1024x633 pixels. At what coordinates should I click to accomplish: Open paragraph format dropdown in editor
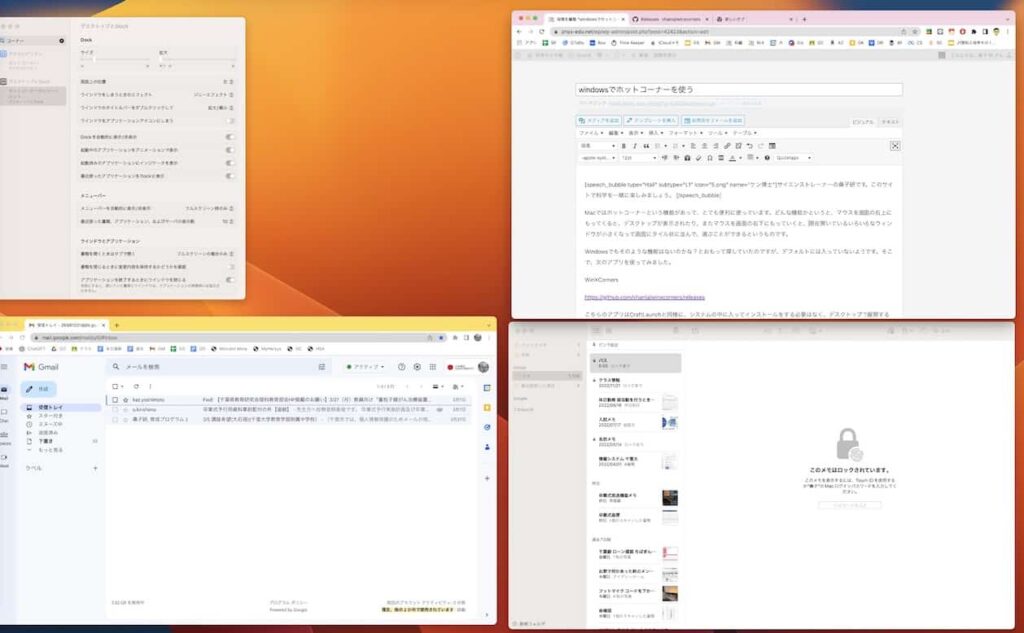point(597,146)
